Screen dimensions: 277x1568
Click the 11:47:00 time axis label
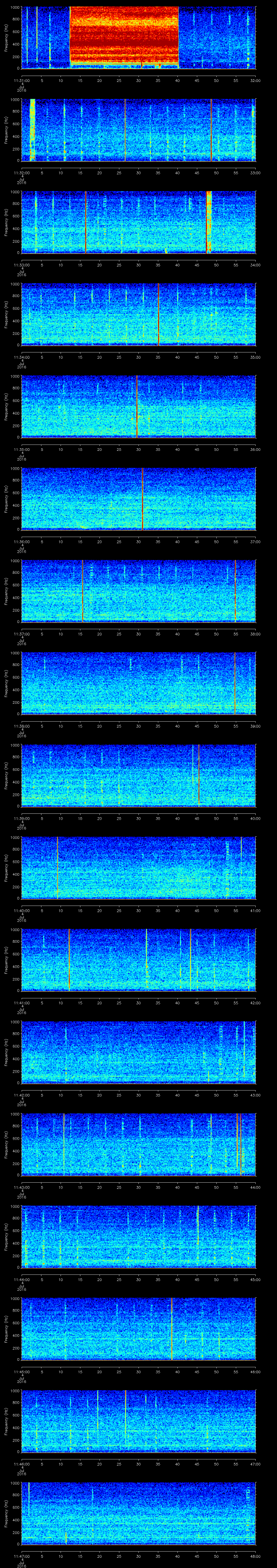point(22,1556)
